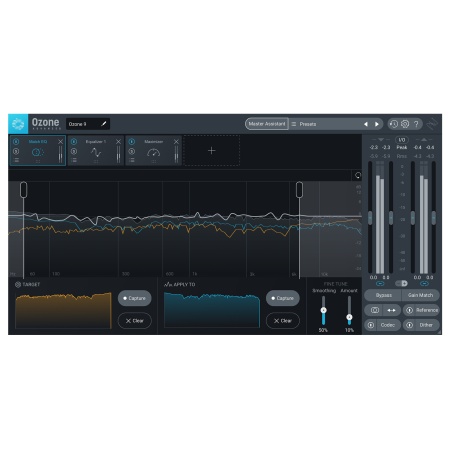Adjust the Smoothing slider

click(x=323, y=310)
